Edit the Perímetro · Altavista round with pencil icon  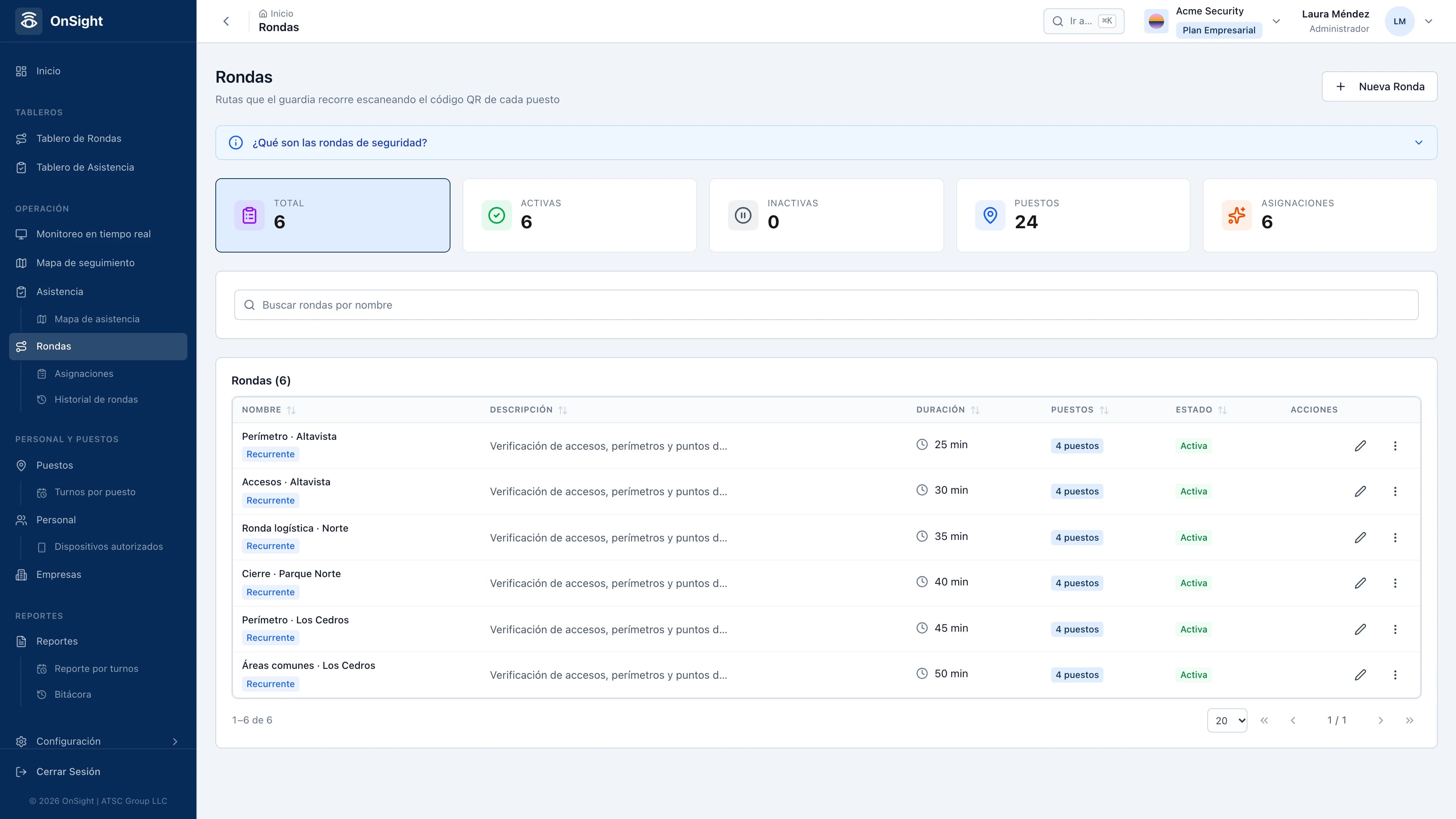coord(1360,446)
